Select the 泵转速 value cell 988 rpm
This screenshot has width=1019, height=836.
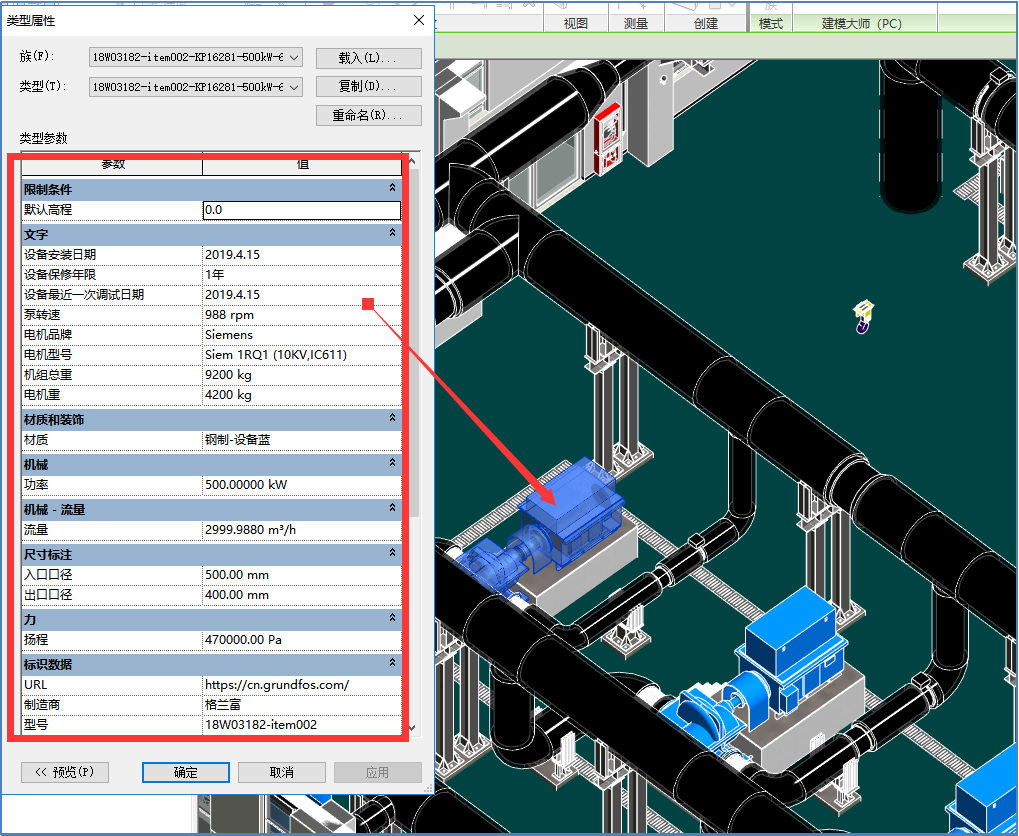pos(301,315)
